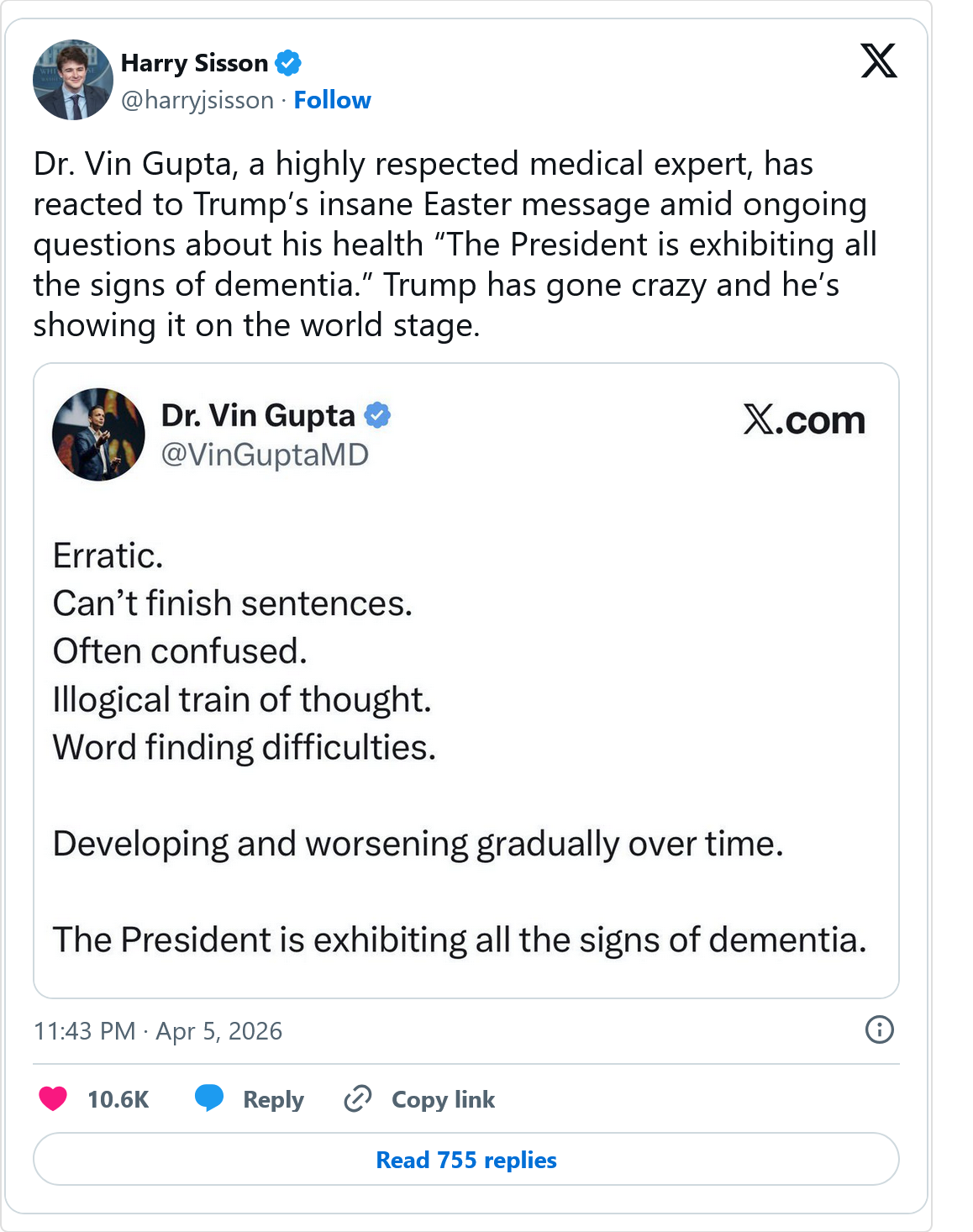The image size is (973, 1232).
Task: Open the 11:43 PM Apr 5, 2026 timestamp
Action: (x=158, y=1031)
